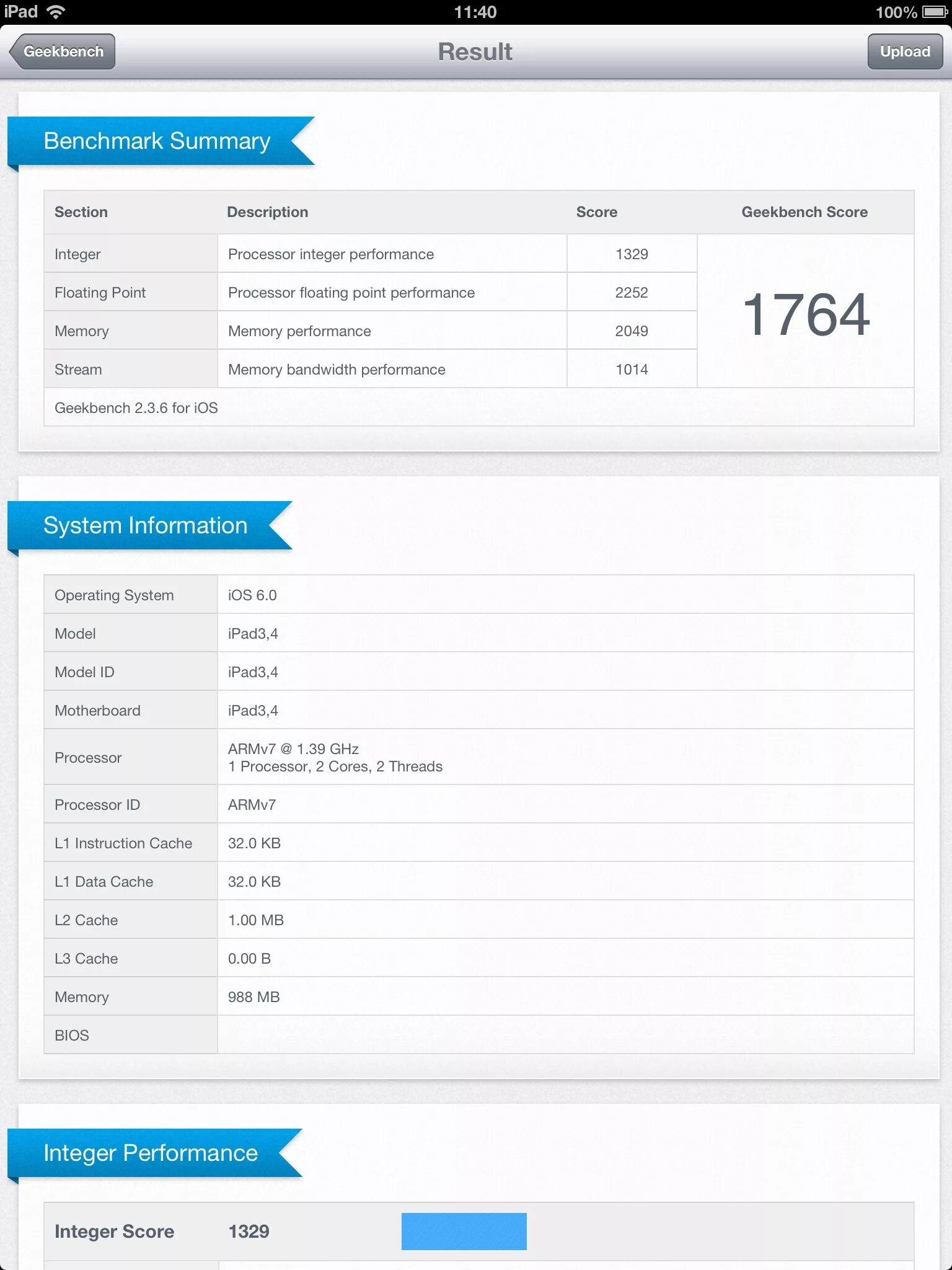Select the Integer section cell
Screen dimensions: 952x1270
click(x=131, y=254)
